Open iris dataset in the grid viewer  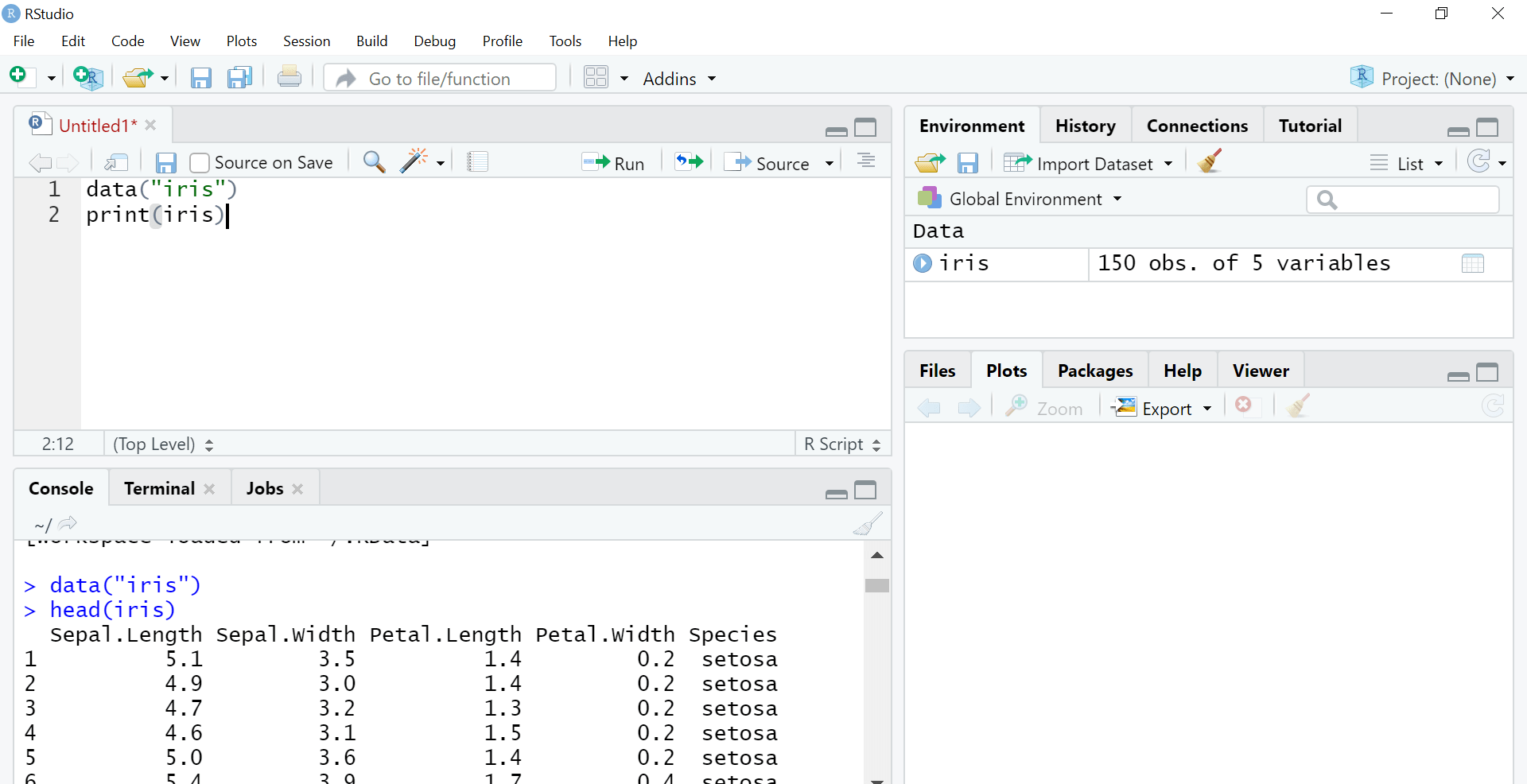click(1473, 263)
